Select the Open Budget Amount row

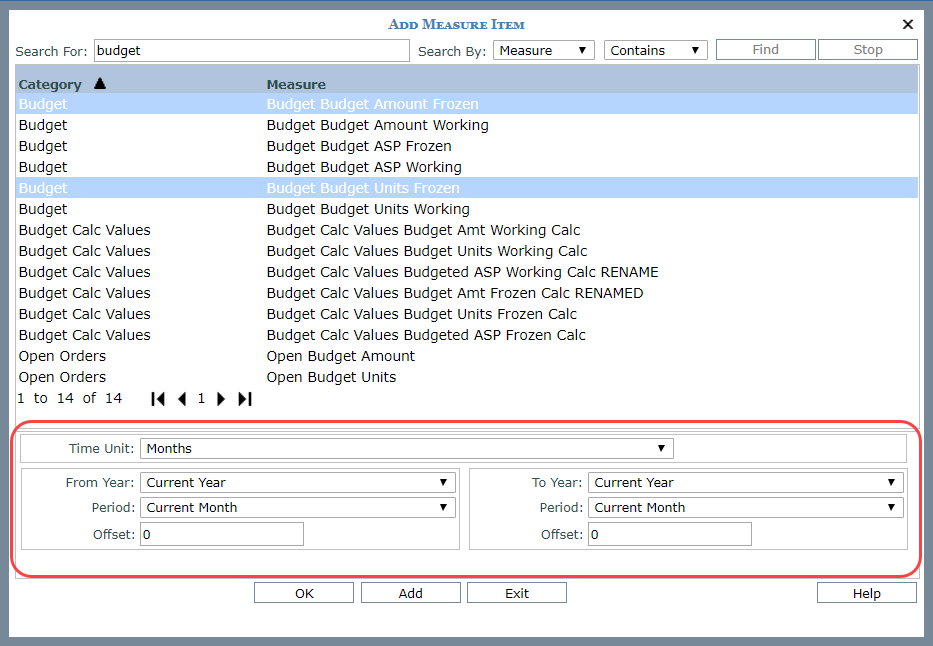(340, 356)
